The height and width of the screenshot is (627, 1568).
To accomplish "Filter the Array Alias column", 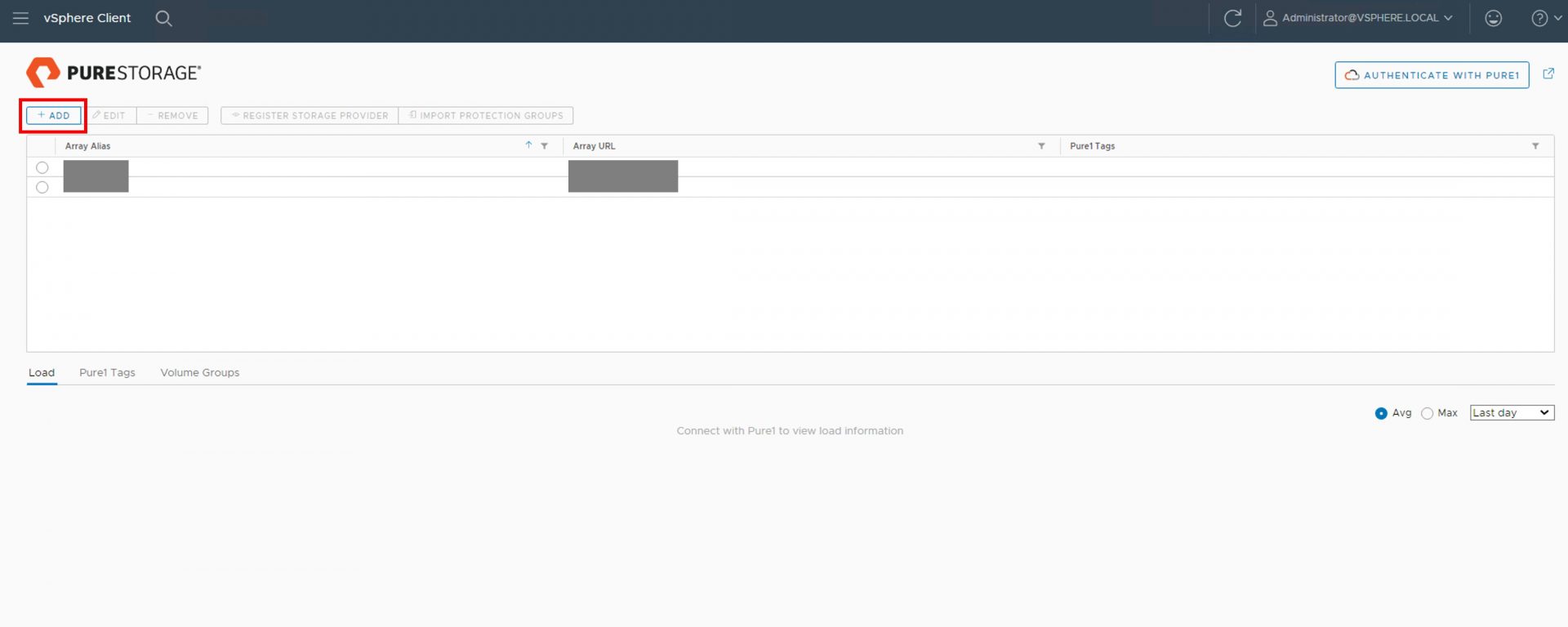I will tap(545, 146).
